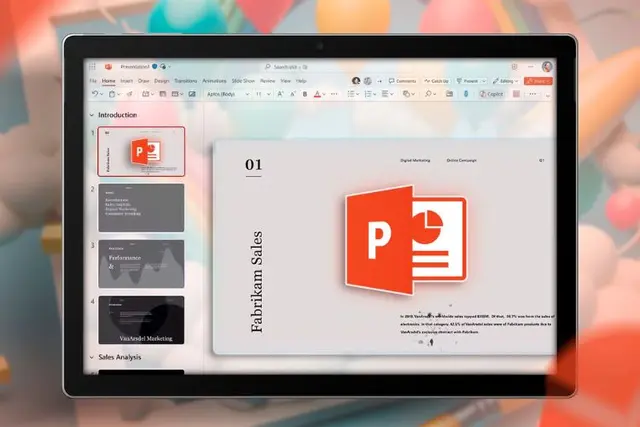Viewport: 640px width, 427px height.
Task: Click the Paste clipboard icon
Action: click(112, 94)
